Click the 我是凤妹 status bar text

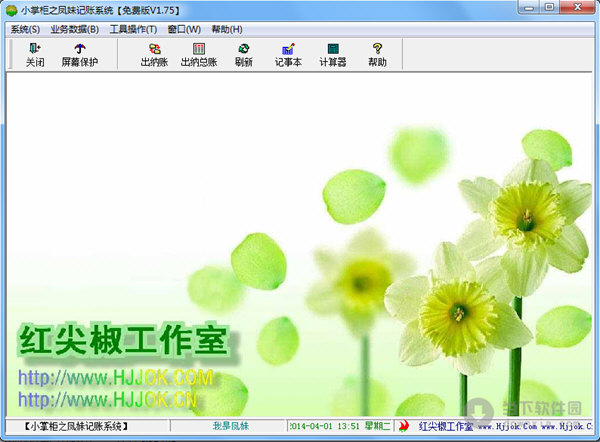point(231,426)
